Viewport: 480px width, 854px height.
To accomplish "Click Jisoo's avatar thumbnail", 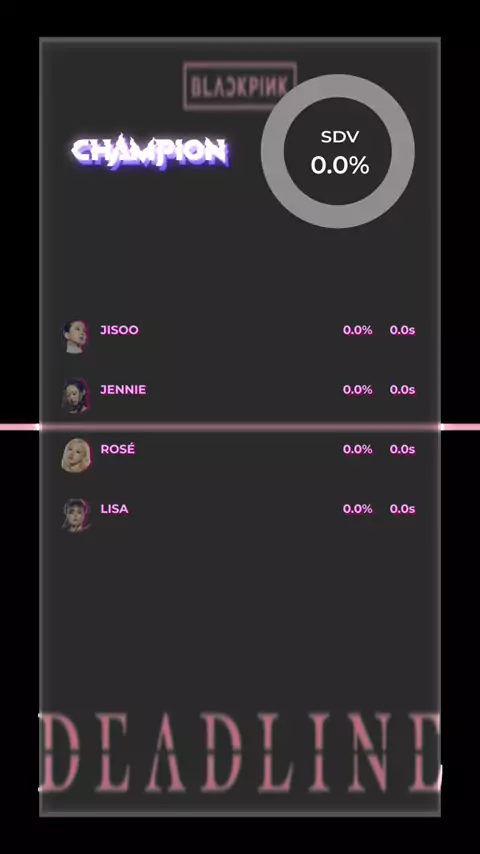I will coord(75,337).
